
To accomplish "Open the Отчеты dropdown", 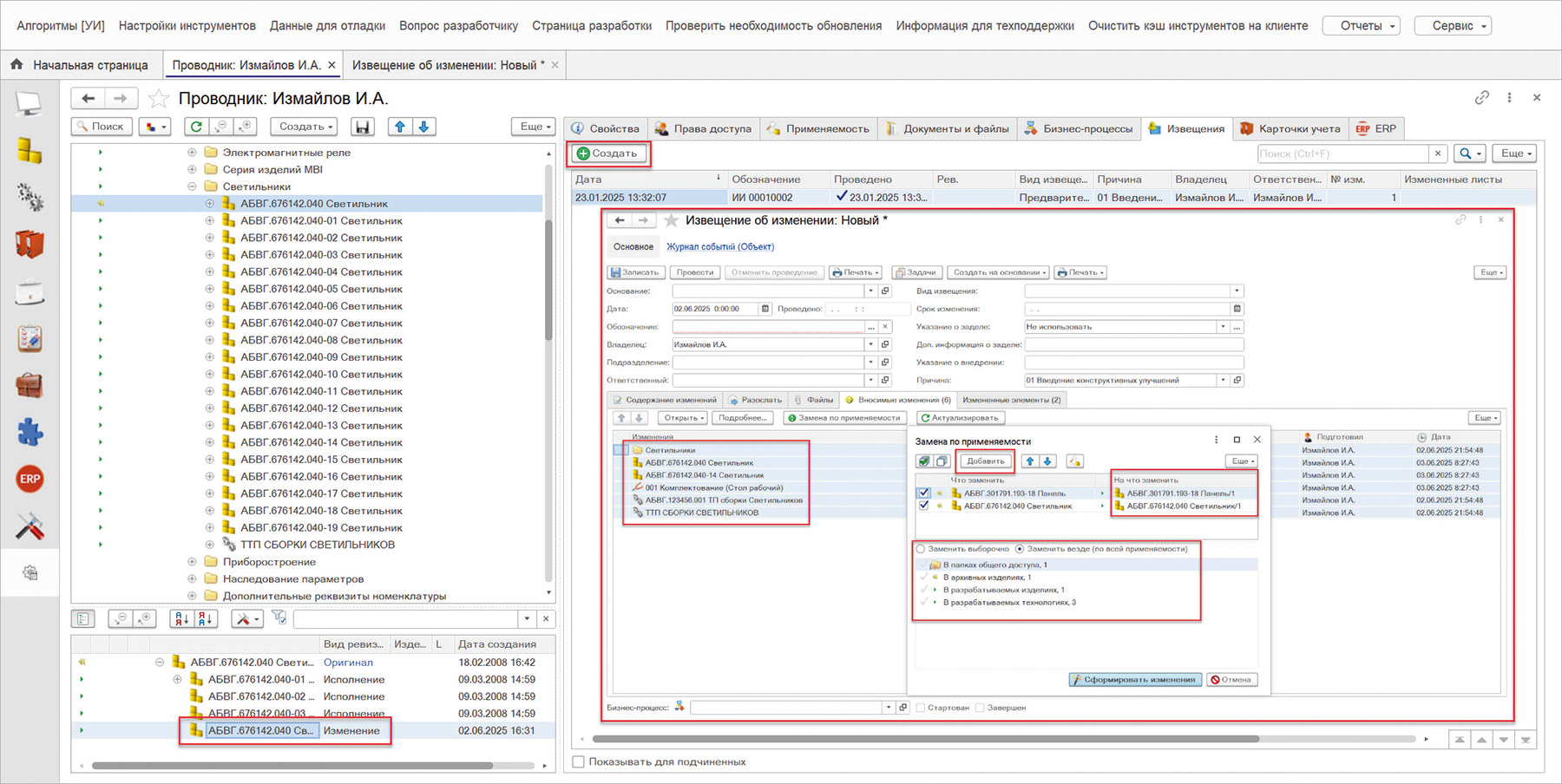I will (1361, 26).
